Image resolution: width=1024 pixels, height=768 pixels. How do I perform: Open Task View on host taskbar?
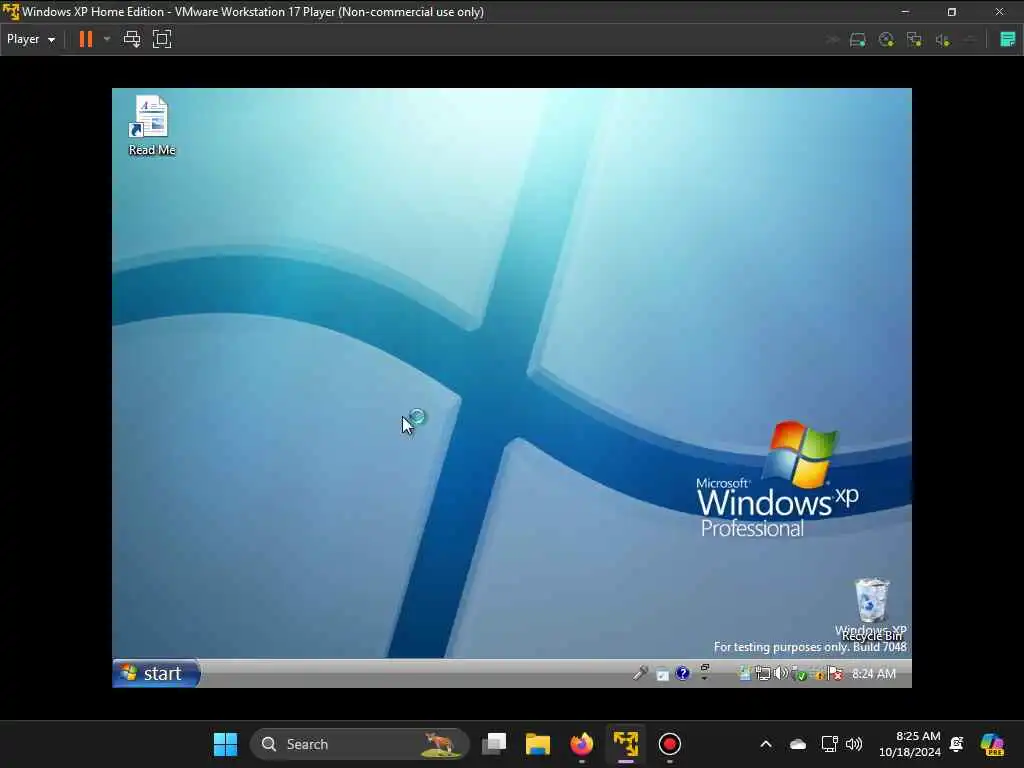[494, 744]
